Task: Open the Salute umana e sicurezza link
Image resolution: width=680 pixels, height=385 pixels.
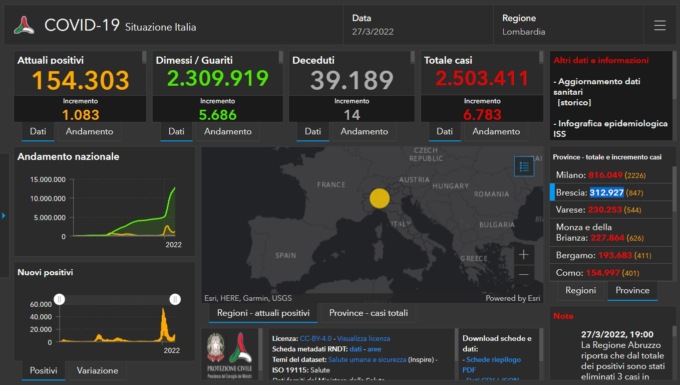Action: (367, 359)
